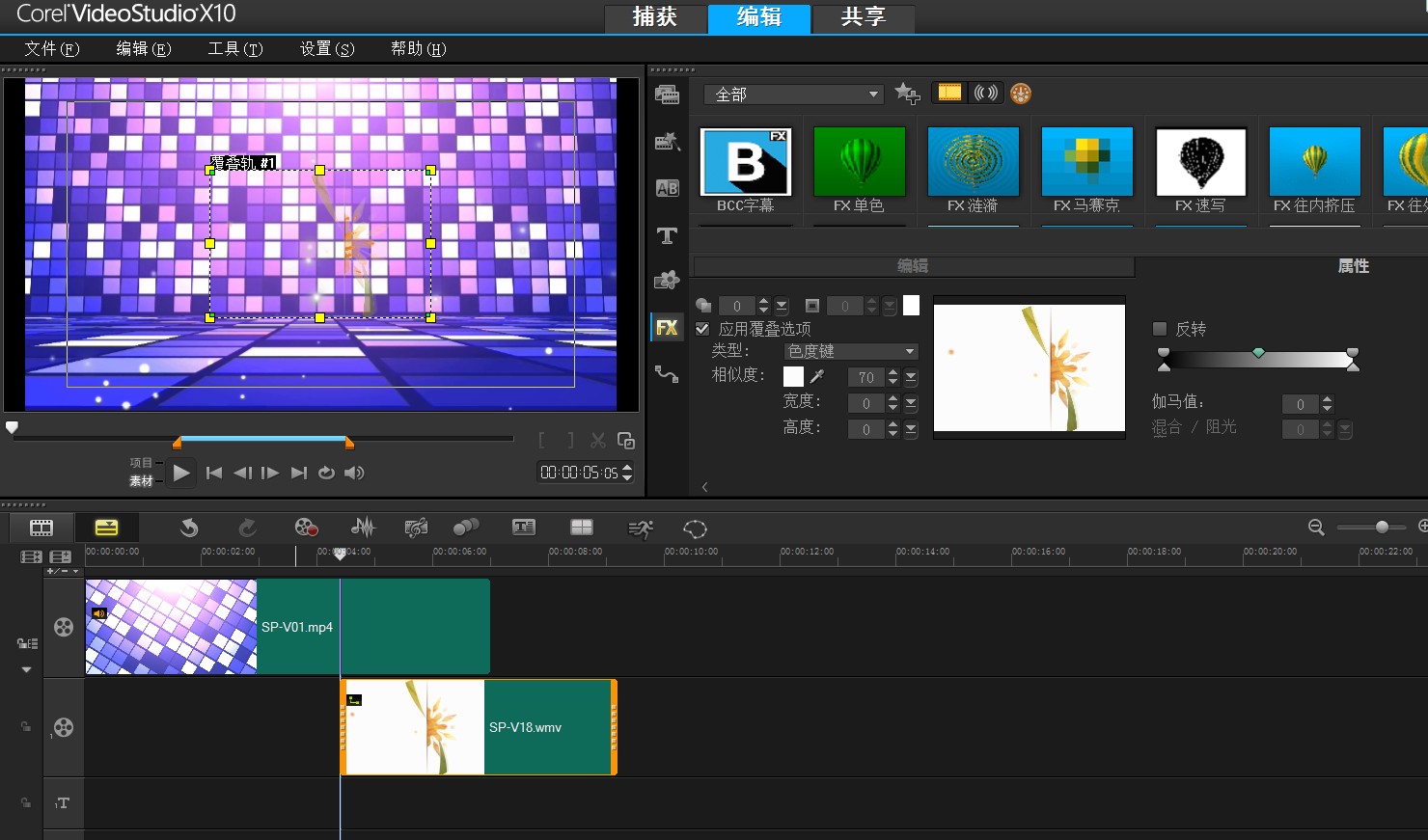The height and width of the screenshot is (840, 1428).
Task: Open the 工具 menu
Action: pyautogui.click(x=235, y=48)
